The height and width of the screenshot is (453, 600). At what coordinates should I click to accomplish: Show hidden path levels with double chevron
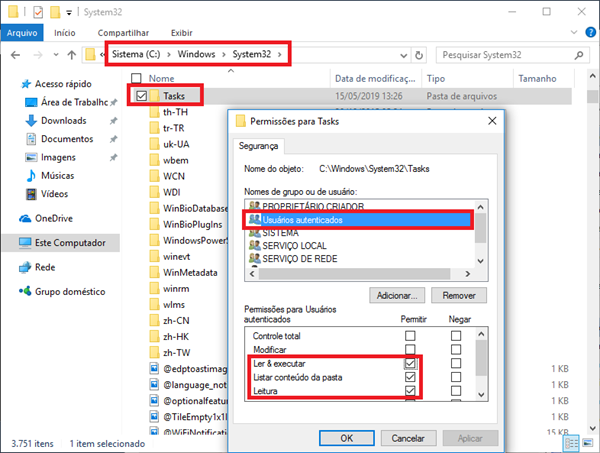tap(102, 55)
